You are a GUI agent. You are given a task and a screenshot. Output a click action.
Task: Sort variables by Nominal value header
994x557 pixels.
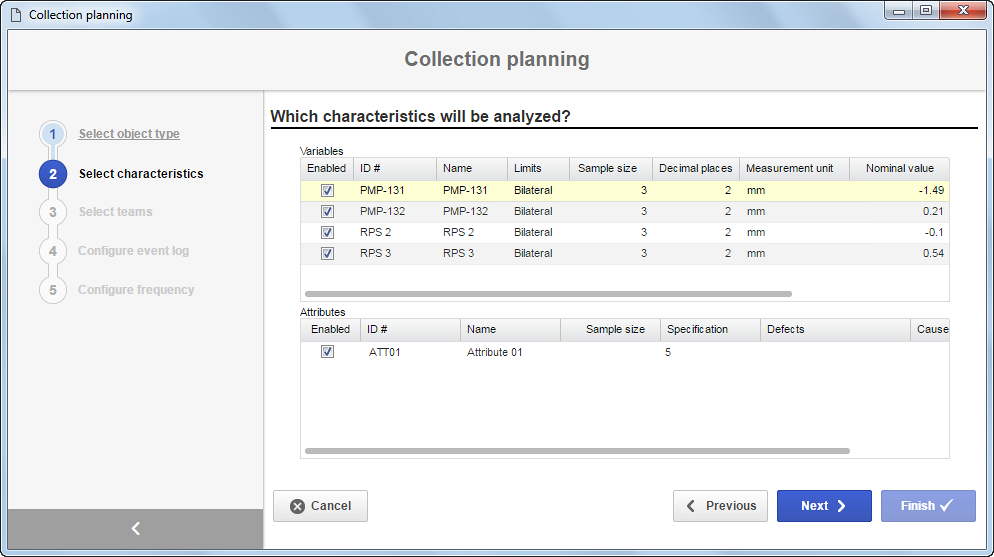(900, 169)
